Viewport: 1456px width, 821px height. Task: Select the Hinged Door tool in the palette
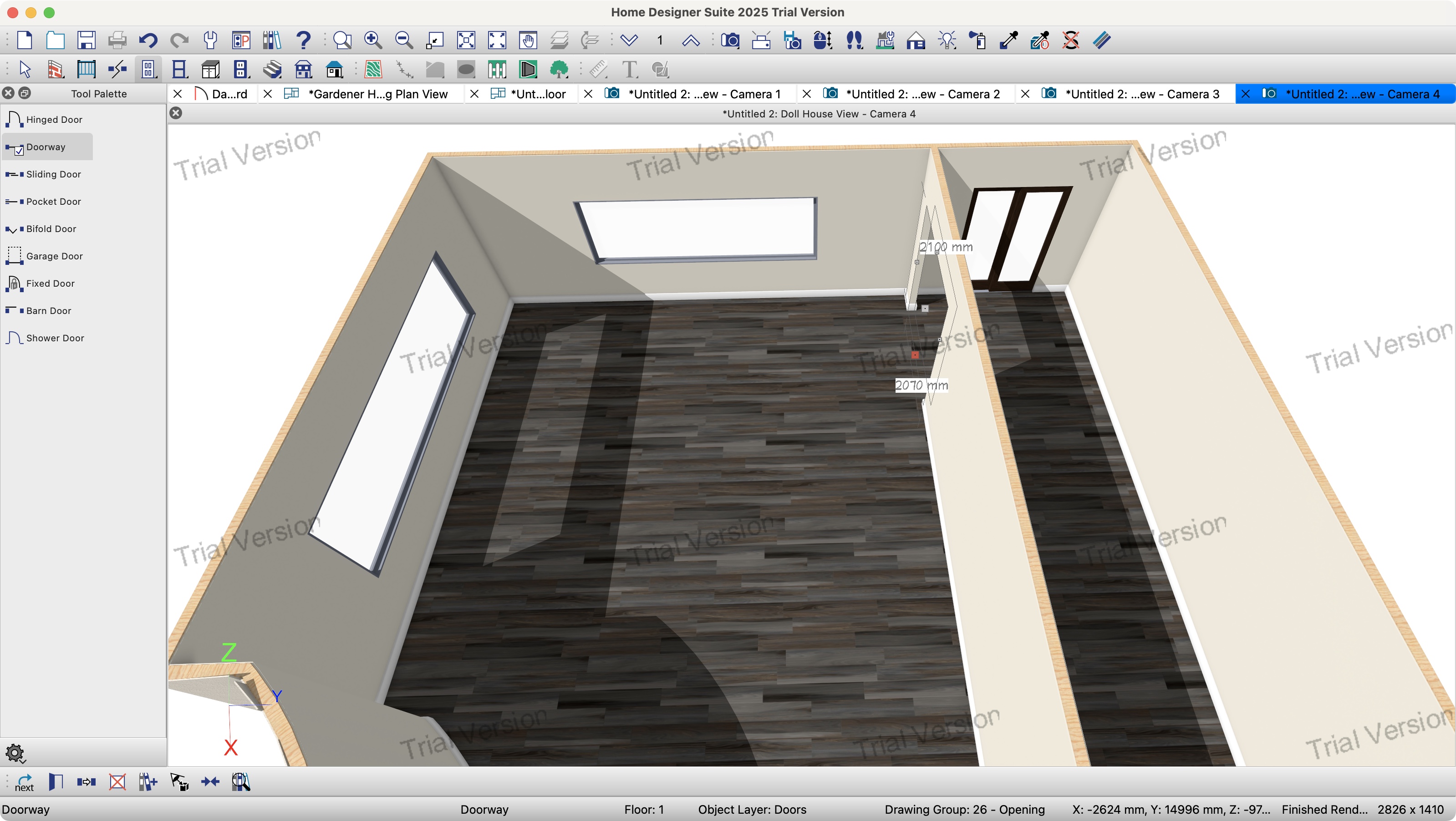(x=54, y=119)
